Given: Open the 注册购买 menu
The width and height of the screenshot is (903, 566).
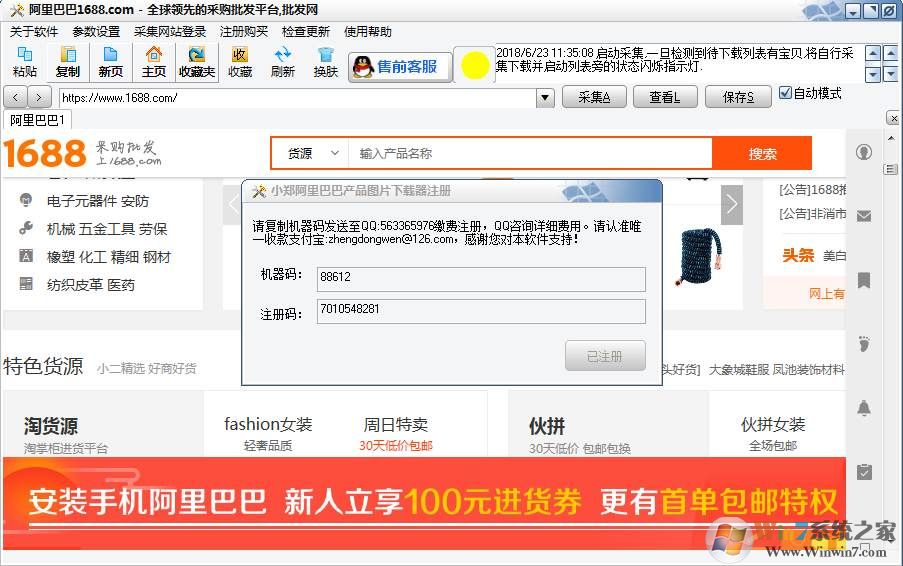Looking at the screenshot, I should pos(244,32).
